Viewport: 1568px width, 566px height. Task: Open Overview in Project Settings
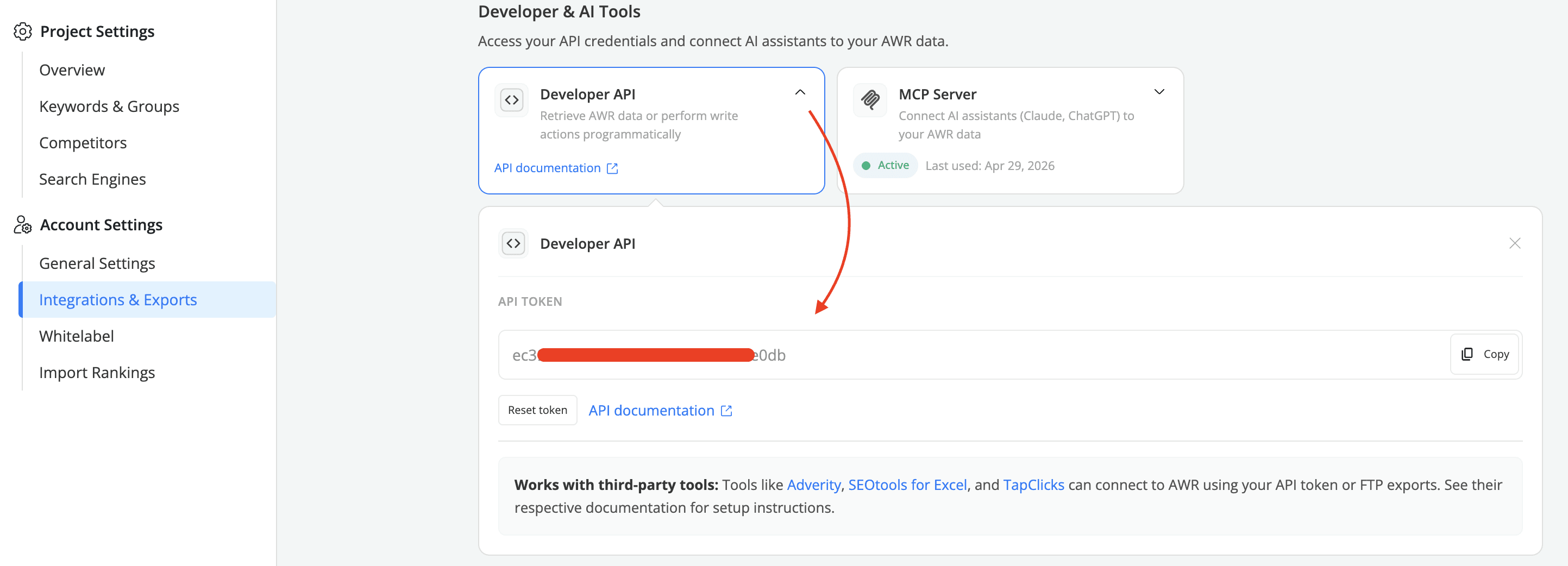pyautogui.click(x=72, y=70)
